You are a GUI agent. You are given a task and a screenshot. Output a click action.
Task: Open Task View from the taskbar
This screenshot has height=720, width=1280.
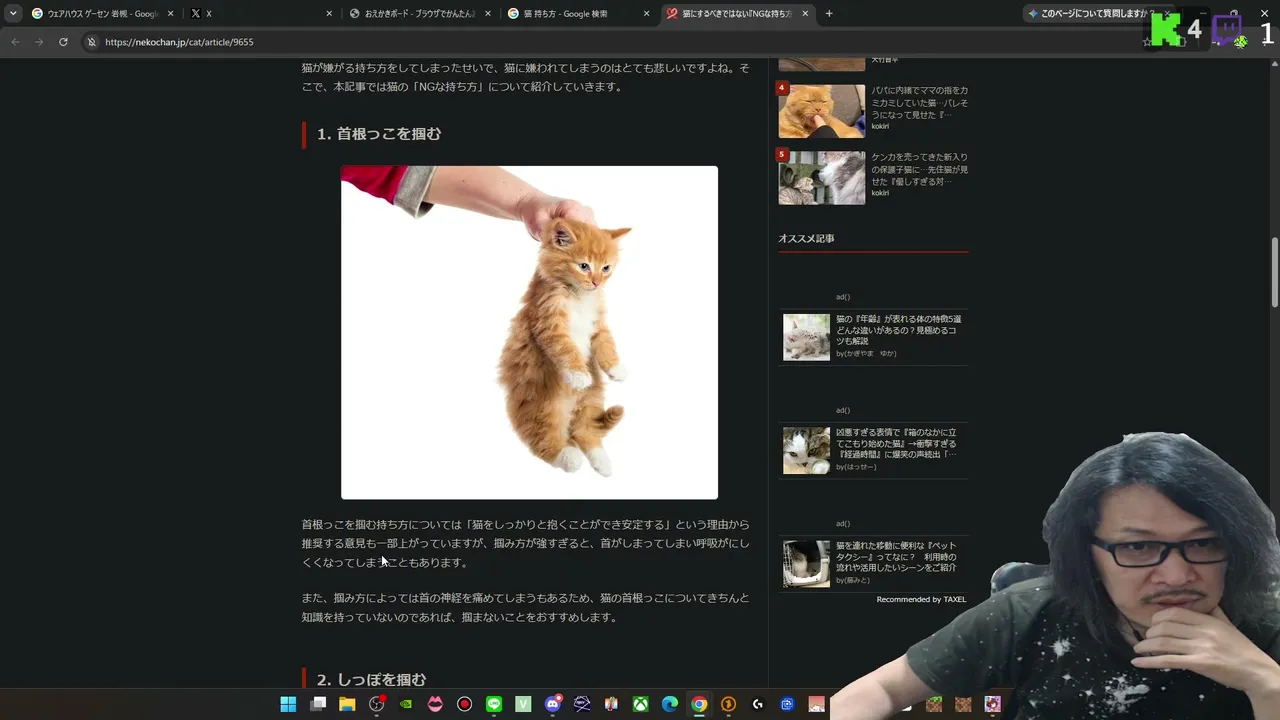[318, 704]
